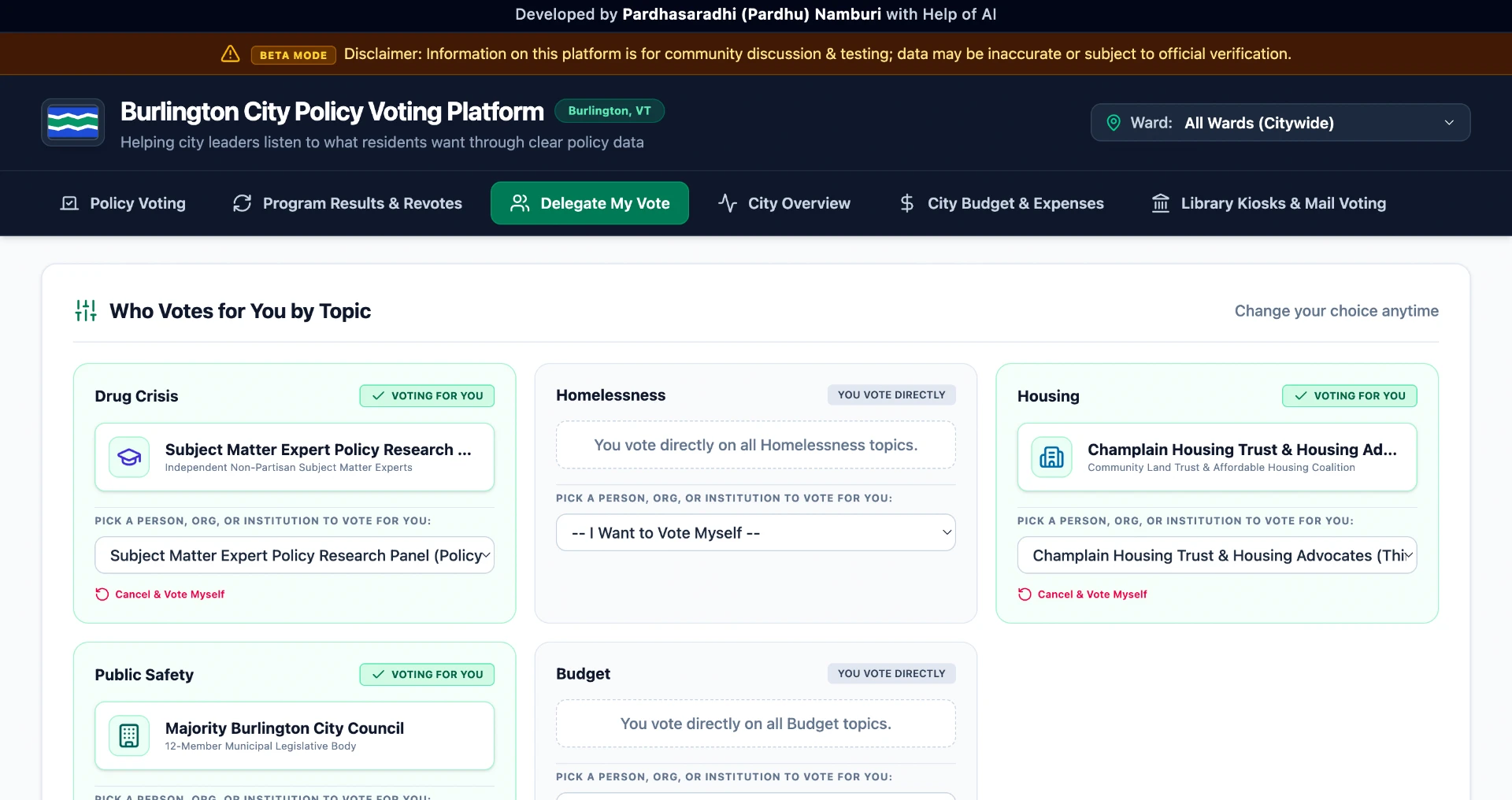Image resolution: width=1512 pixels, height=800 pixels.
Task: Click the Program Results refresh arrows icon
Action: point(243,203)
